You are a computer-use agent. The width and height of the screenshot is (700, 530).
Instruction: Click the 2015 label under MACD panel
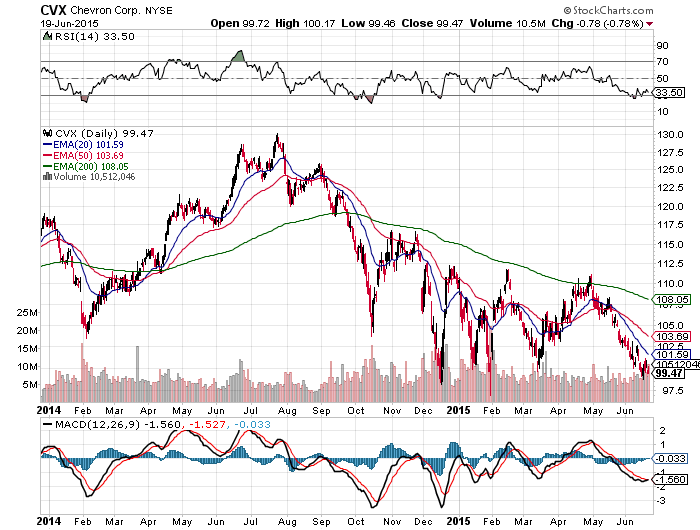pos(459,521)
